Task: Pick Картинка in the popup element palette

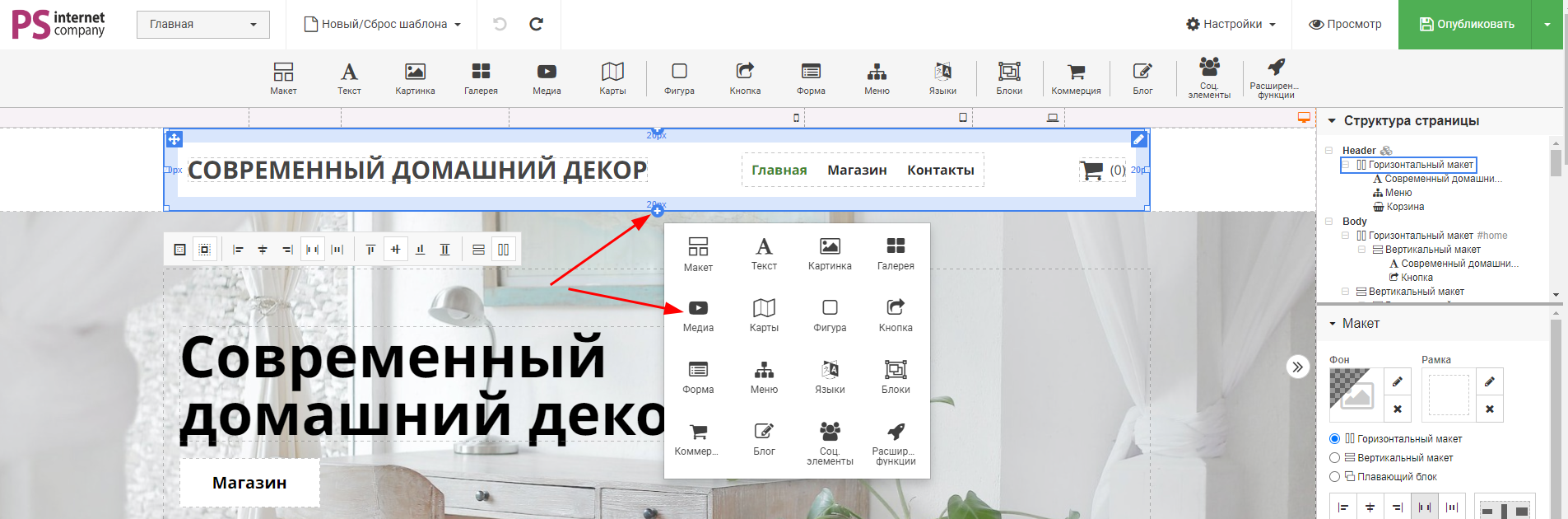Action: point(830,255)
